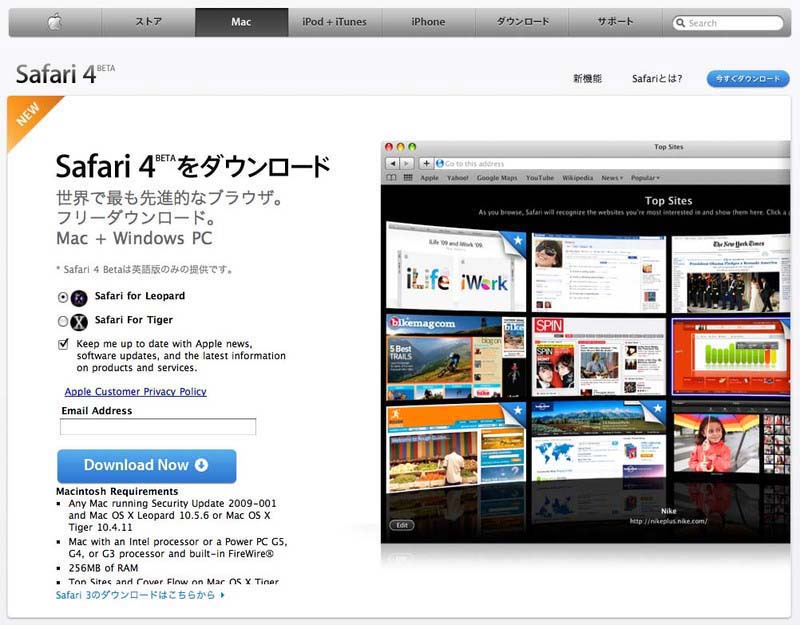Open the iLife iWork Top Sites thumbnail
The image size is (800, 625).
[x=456, y=268]
